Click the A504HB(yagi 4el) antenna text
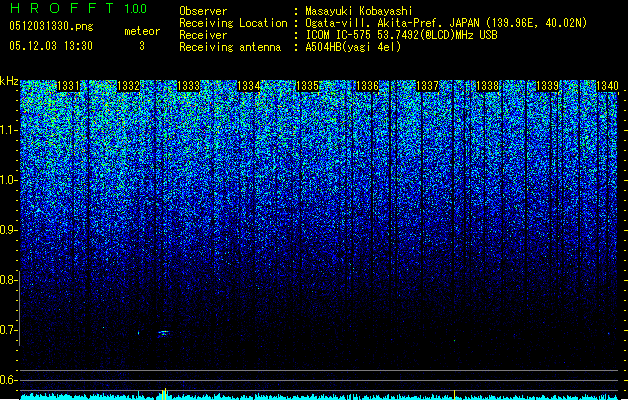The height and width of the screenshot is (400, 629). pos(353,47)
